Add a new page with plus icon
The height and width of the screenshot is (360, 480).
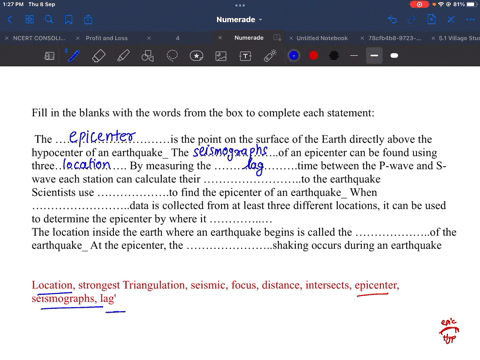[431, 20]
